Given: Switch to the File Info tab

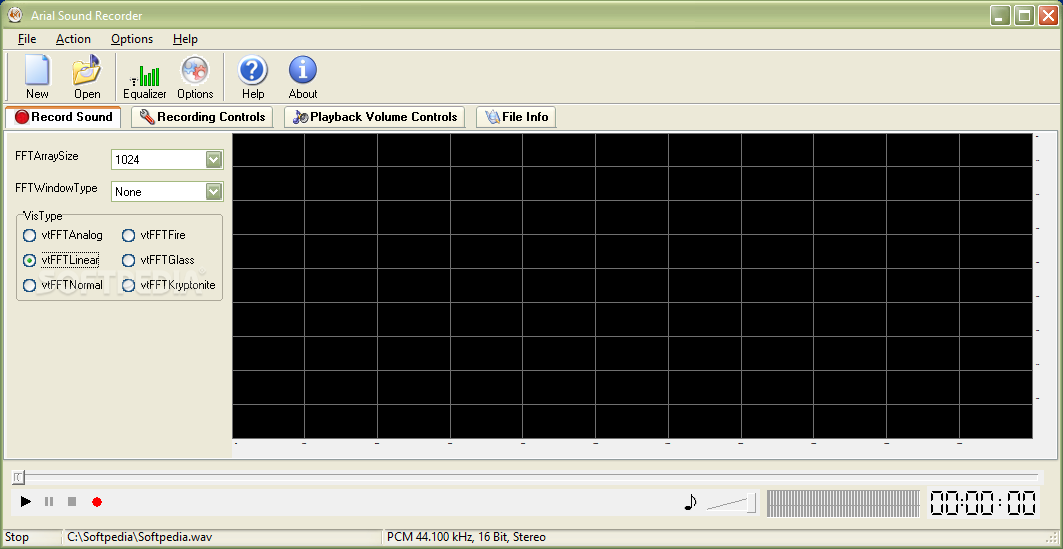Looking at the screenshot, I should point(517,117).
